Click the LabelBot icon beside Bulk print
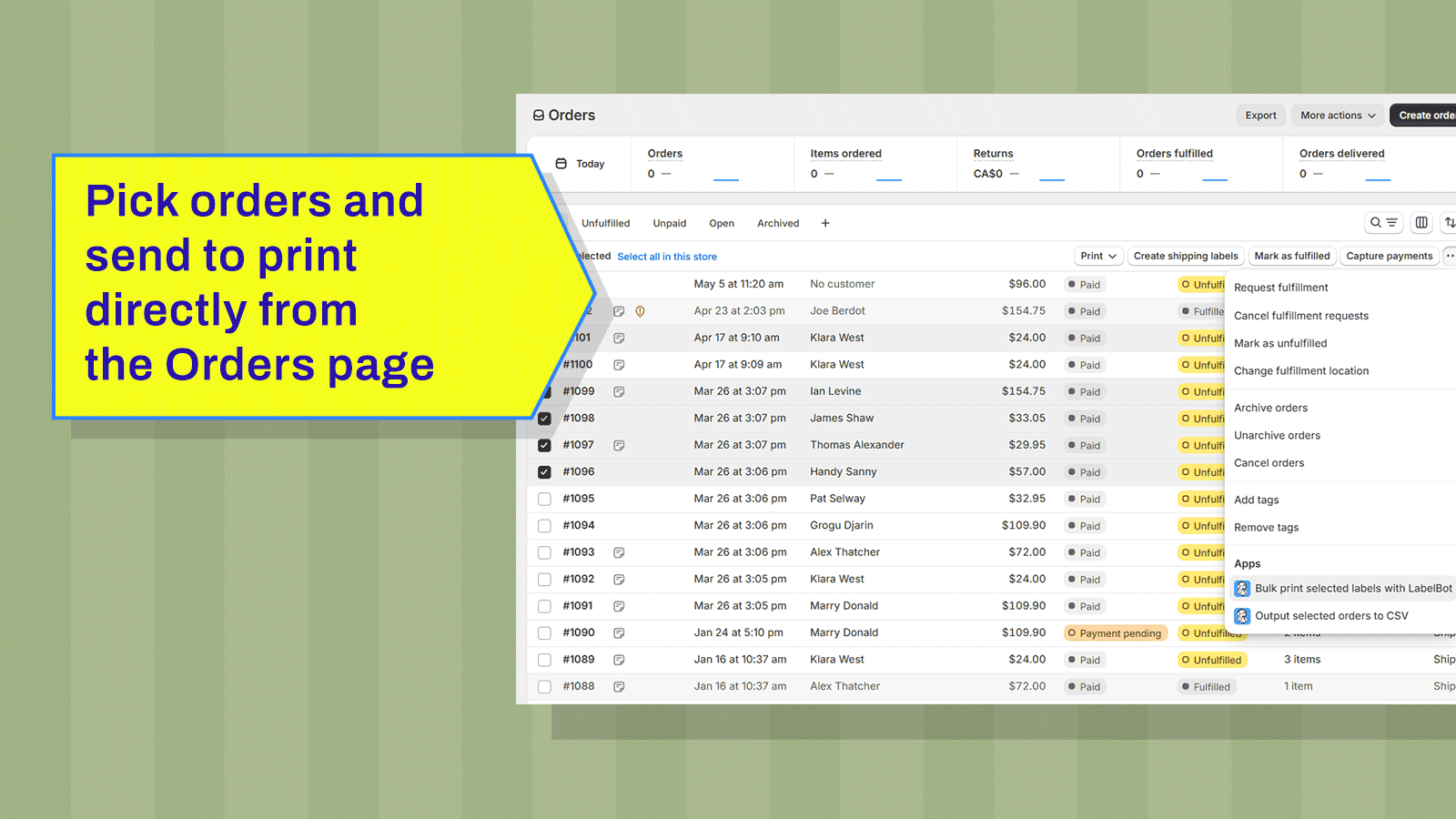This screenshot has height=819, width=1456. click(x=1242, y=589)
